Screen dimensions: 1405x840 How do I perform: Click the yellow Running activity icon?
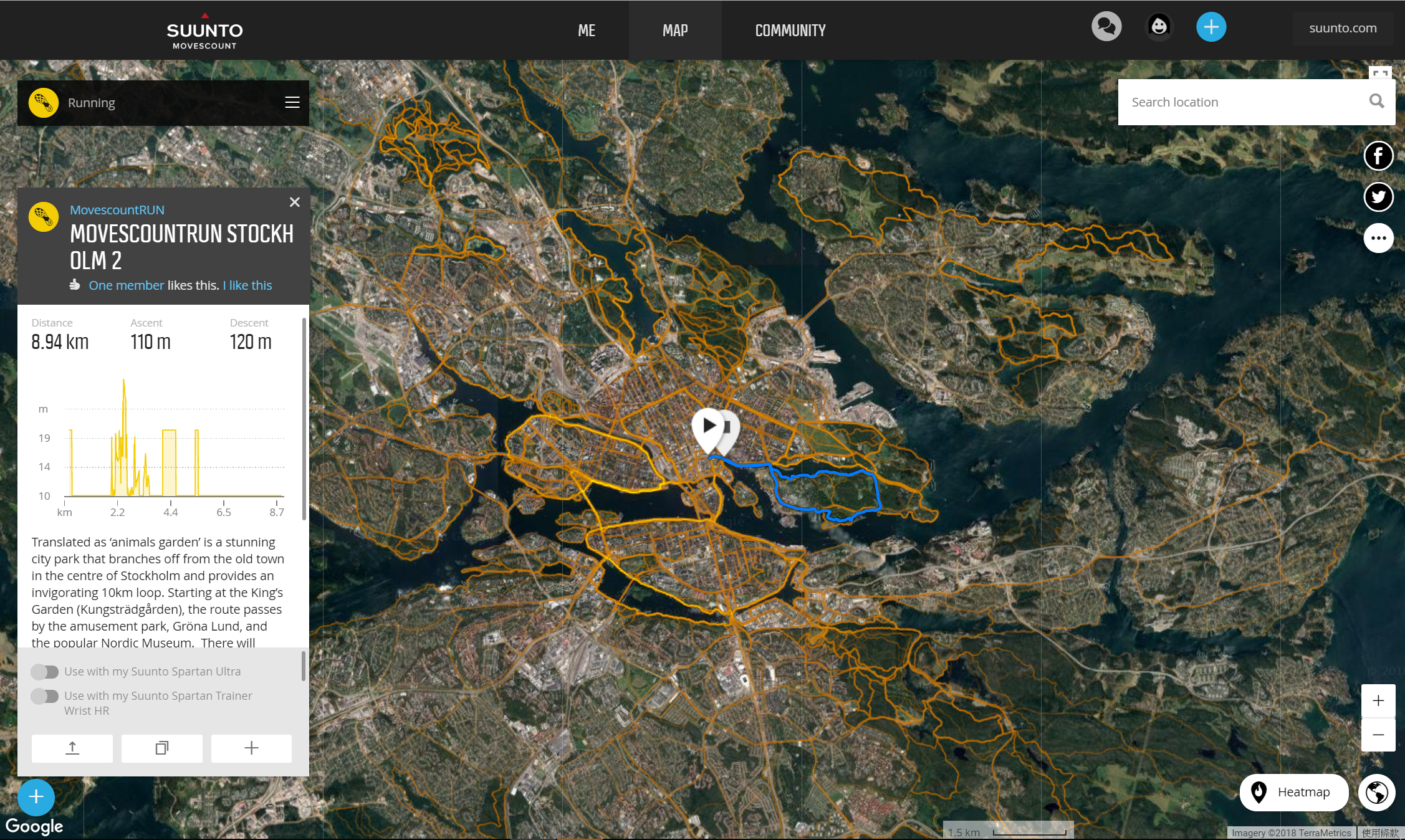tap(44, 103)
